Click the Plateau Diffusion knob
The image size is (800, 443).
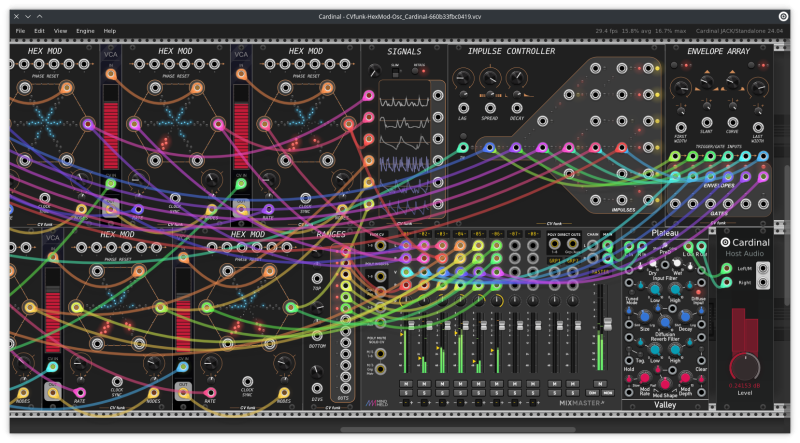665,323
